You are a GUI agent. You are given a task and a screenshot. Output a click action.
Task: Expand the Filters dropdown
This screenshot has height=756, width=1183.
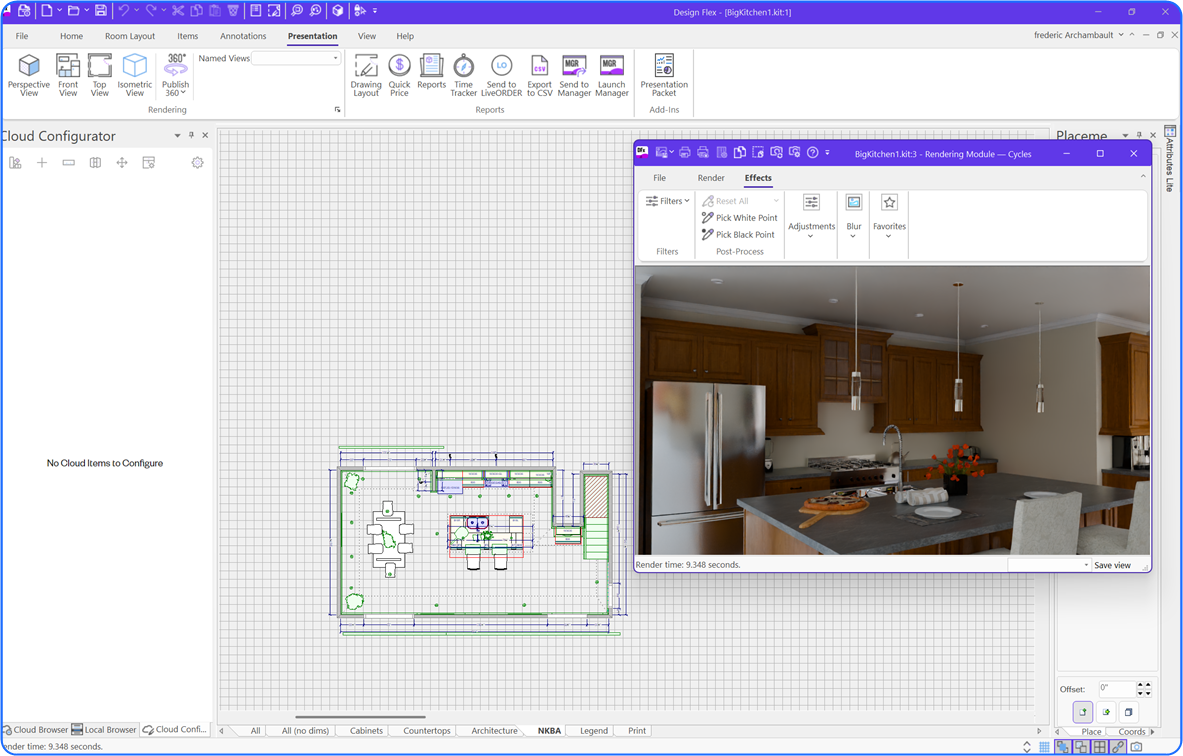click(668, 201)
